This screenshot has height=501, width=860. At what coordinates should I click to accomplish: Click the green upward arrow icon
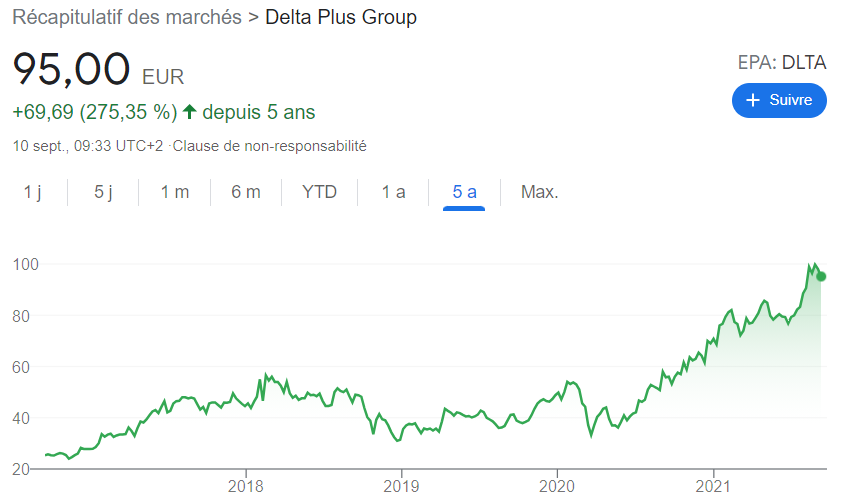(x=189, y=112)
